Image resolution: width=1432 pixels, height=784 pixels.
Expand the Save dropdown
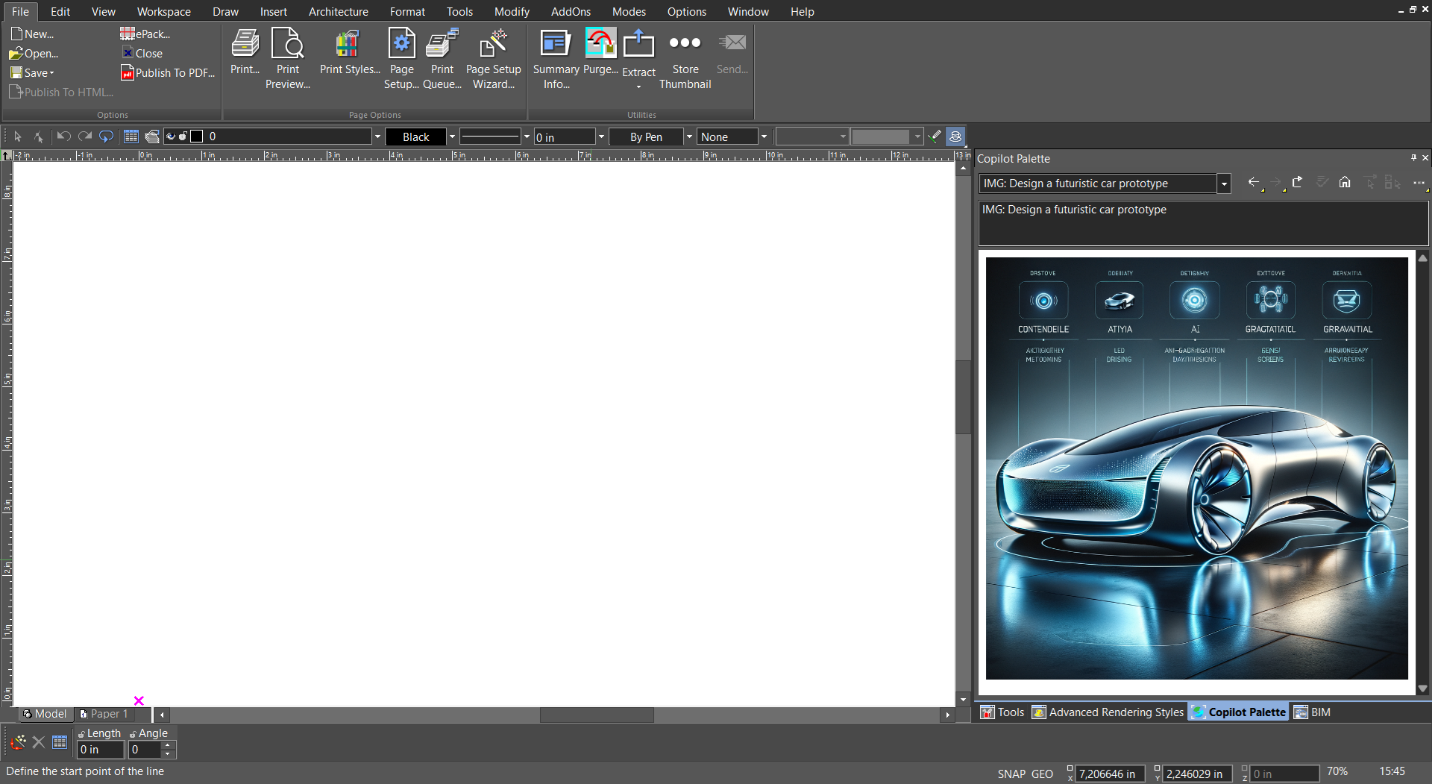[x=52, y=73]
